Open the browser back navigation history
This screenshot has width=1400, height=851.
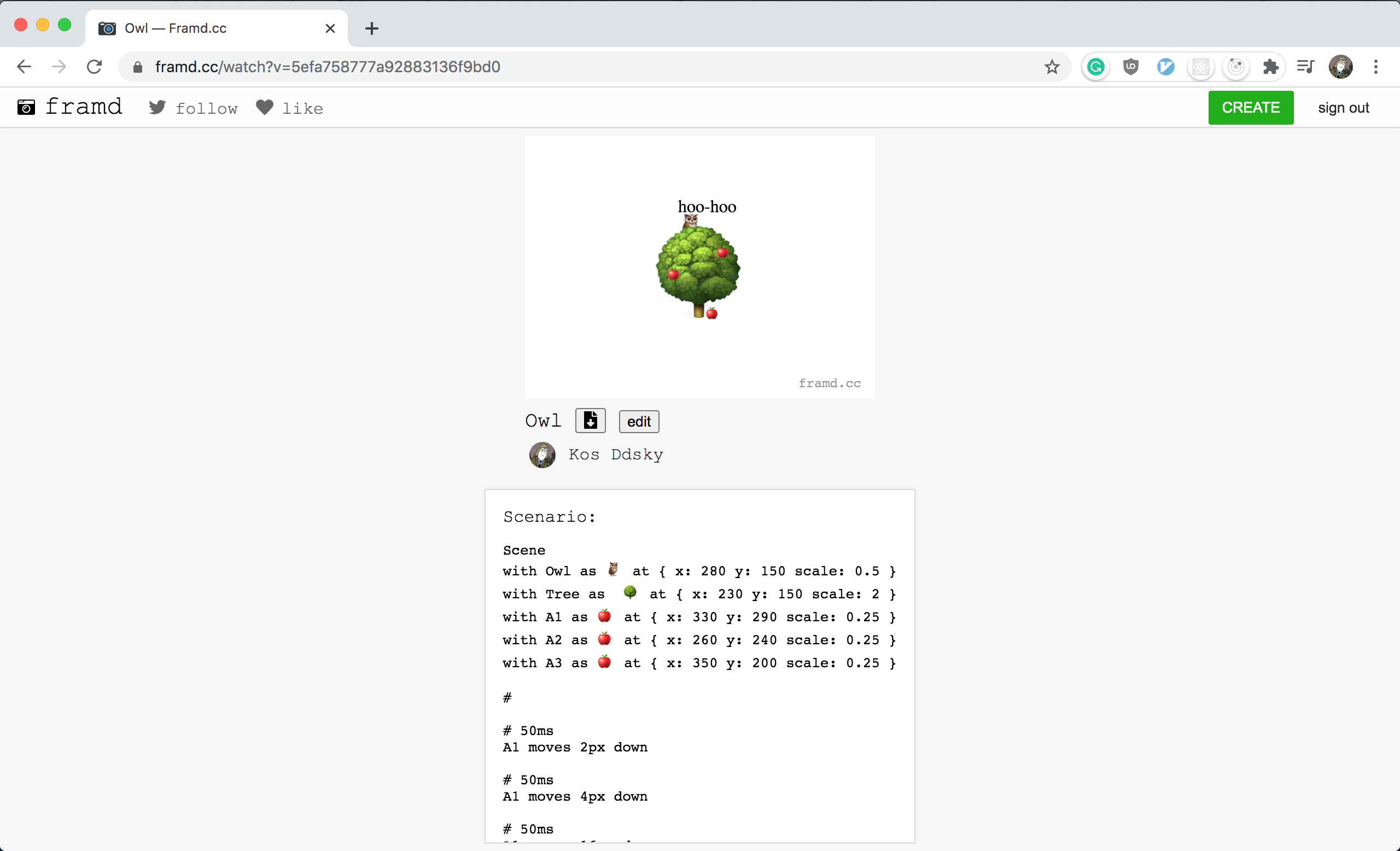pos(24,67)
